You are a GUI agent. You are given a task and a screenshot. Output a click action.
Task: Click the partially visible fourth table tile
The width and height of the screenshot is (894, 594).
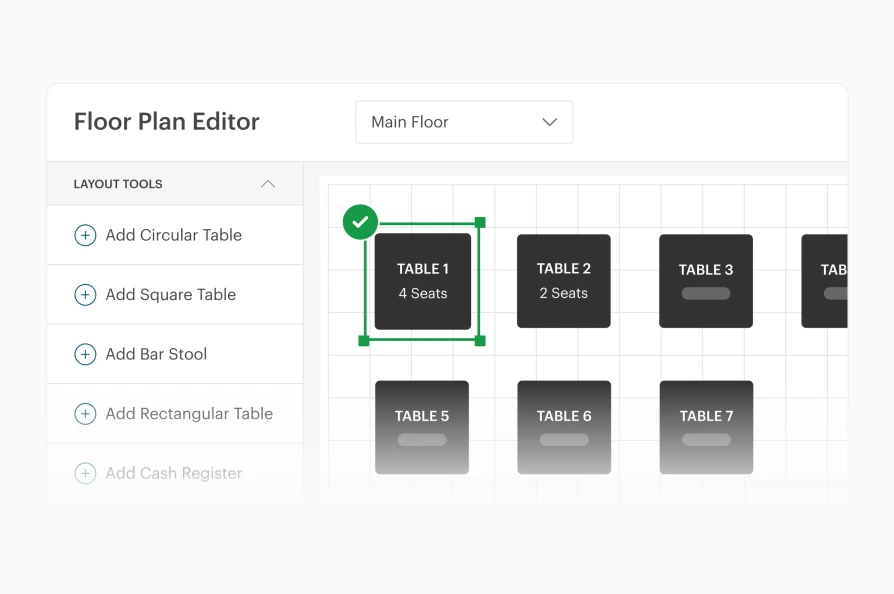click(x=824, y=281)
